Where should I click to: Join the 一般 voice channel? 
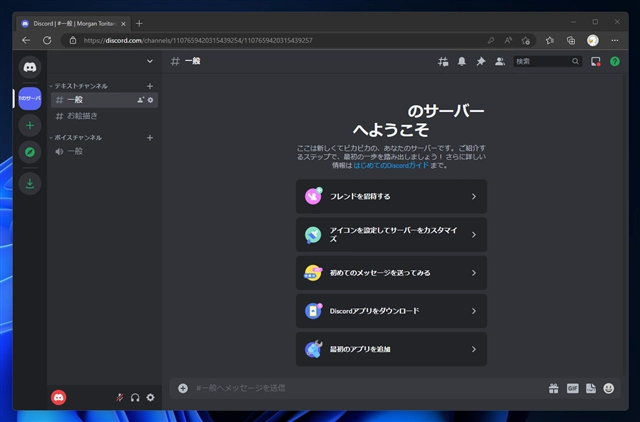[x=75, y=151]
